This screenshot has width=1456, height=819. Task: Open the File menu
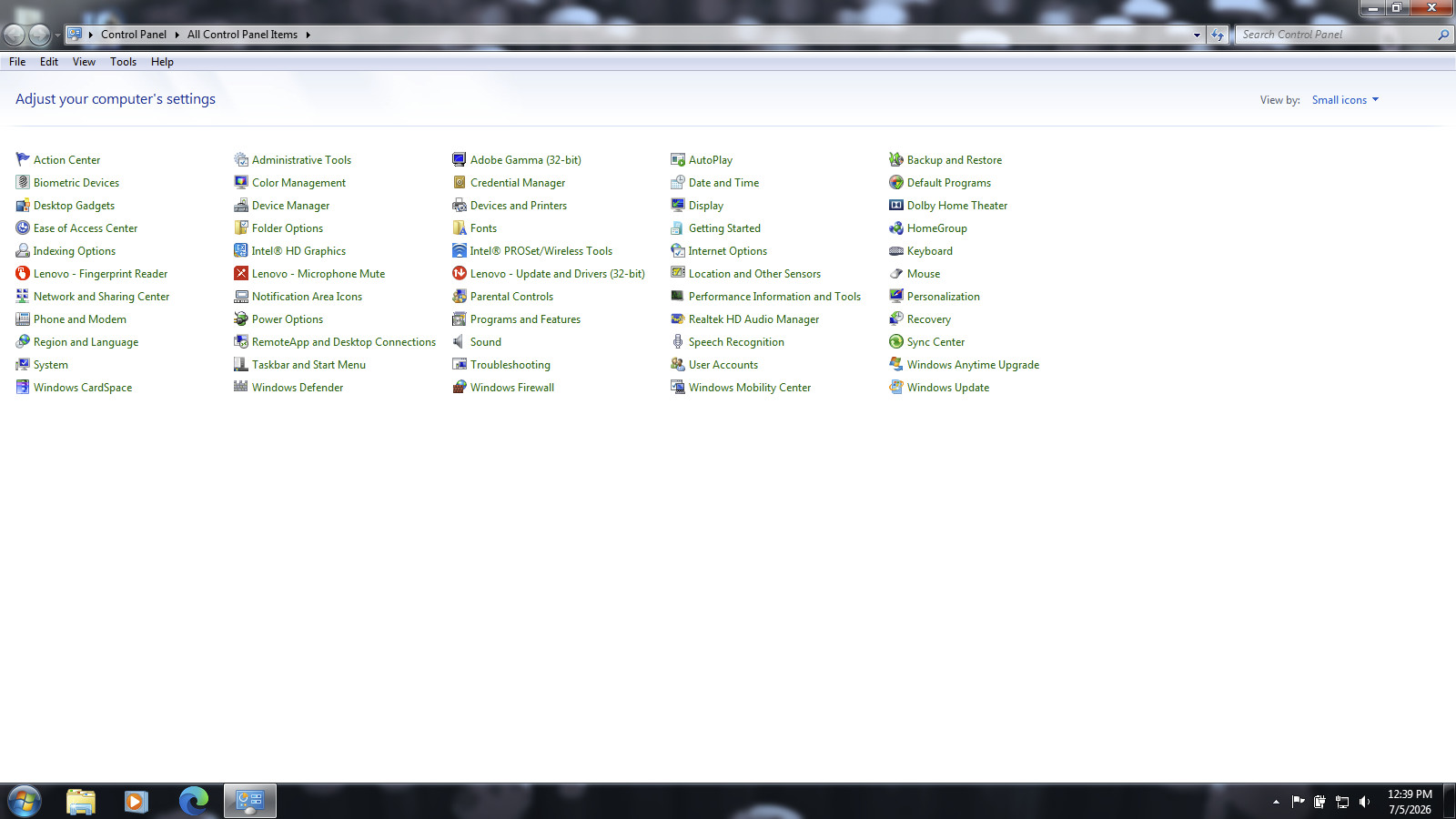point(17,62)
